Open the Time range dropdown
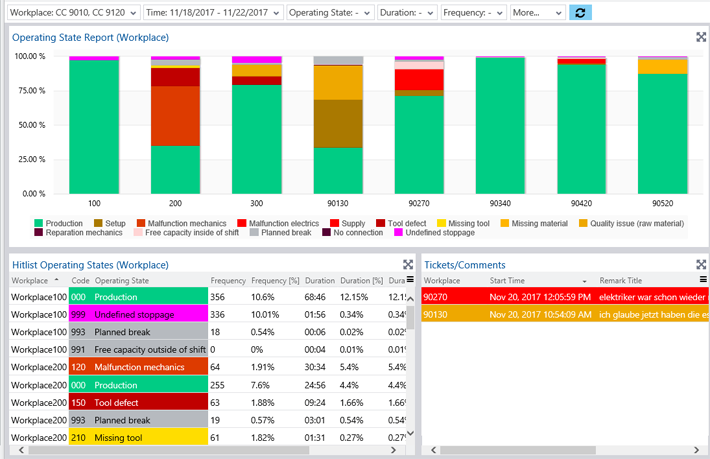Image resolution: width=710 pixels, height=459 pixels. click(x=213, y=13)
